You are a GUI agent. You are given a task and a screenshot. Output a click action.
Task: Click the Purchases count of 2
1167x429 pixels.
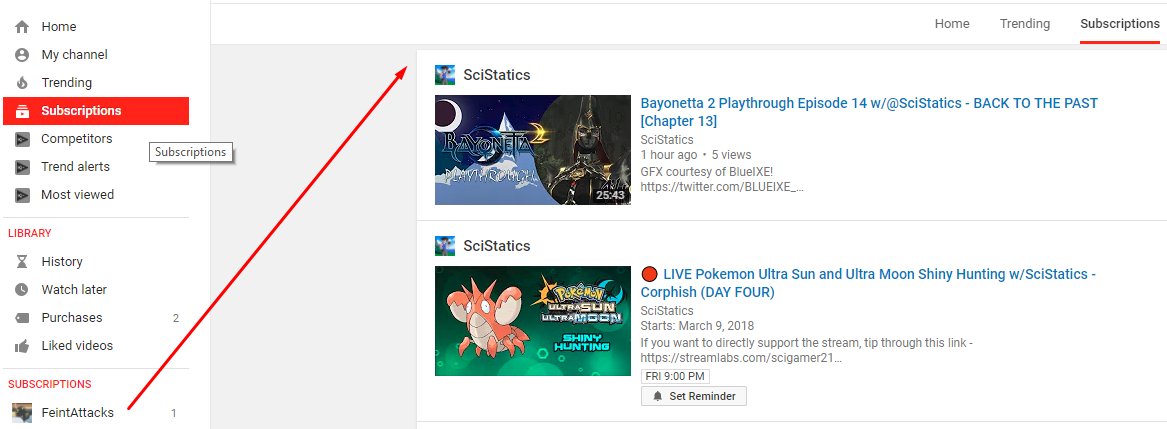point(176,318)
